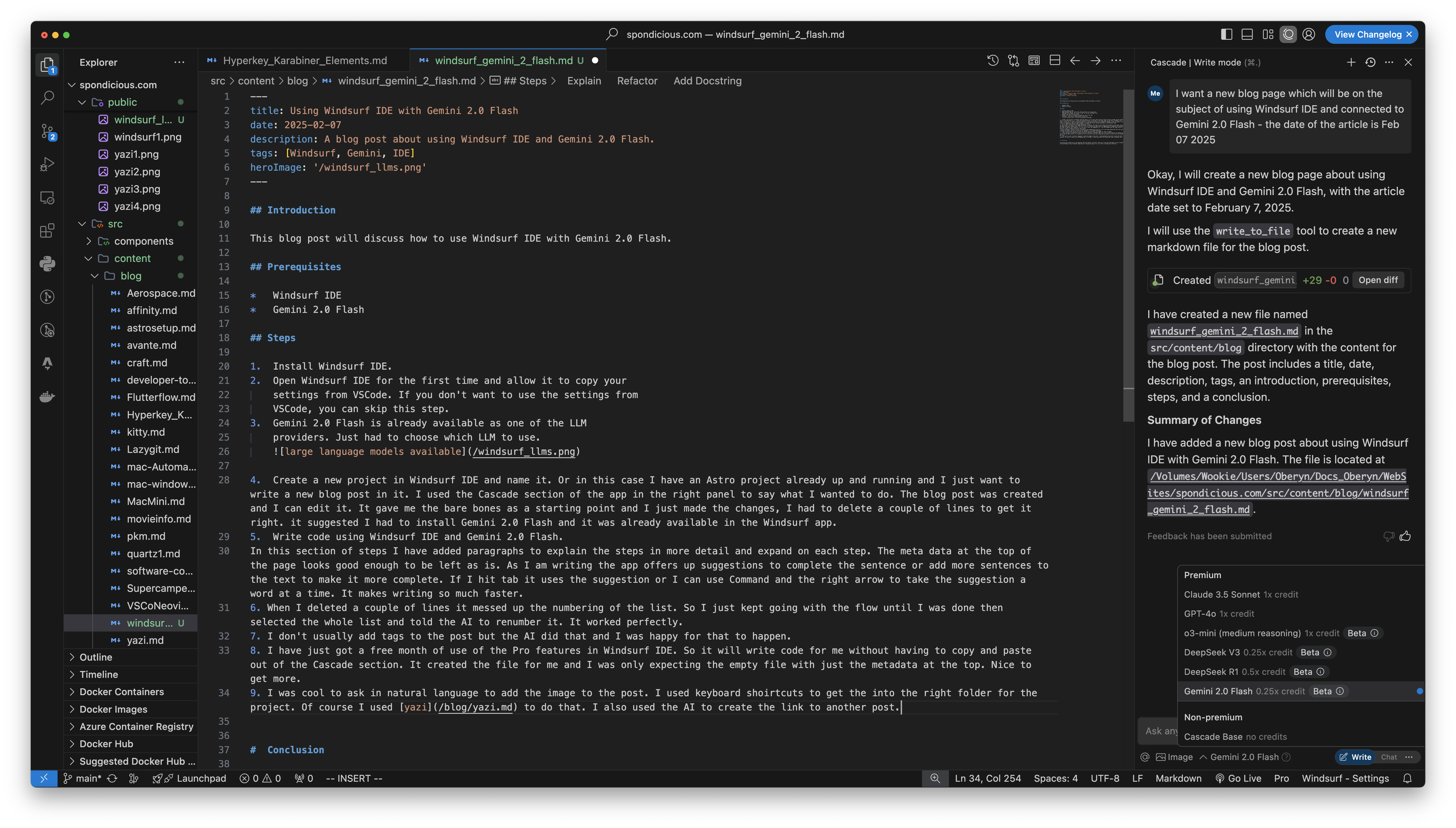Open Remote Explorer in activity bar
Viewport: 1456px width, 828px height.
[47, 198]
